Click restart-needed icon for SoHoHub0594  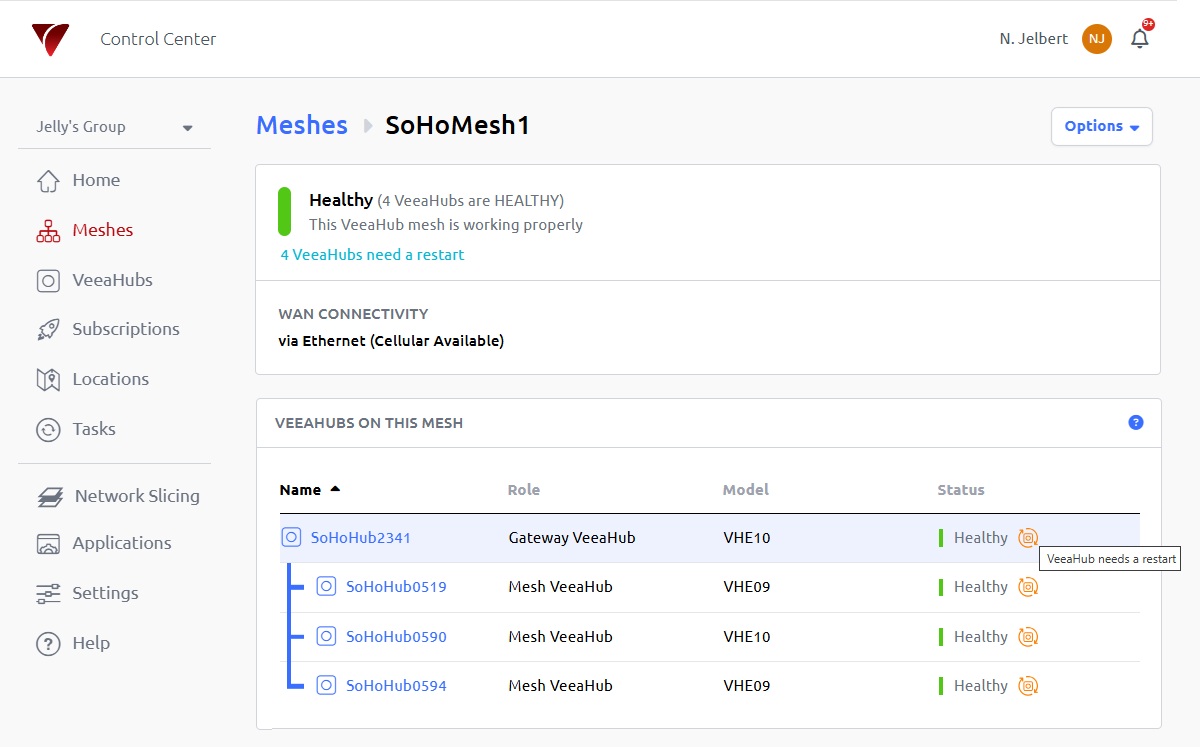[1028, 686]
